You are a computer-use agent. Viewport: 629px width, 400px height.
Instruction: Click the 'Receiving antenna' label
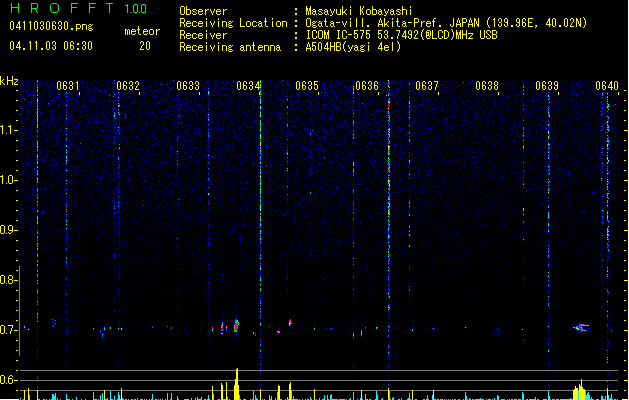(230, 47)
